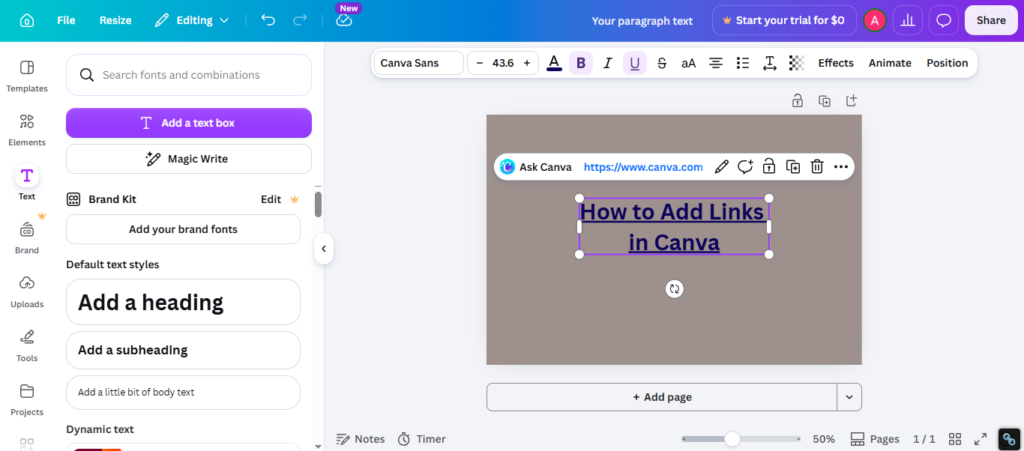
Task: Increase font size with plus button
Action: pos(526,63)
